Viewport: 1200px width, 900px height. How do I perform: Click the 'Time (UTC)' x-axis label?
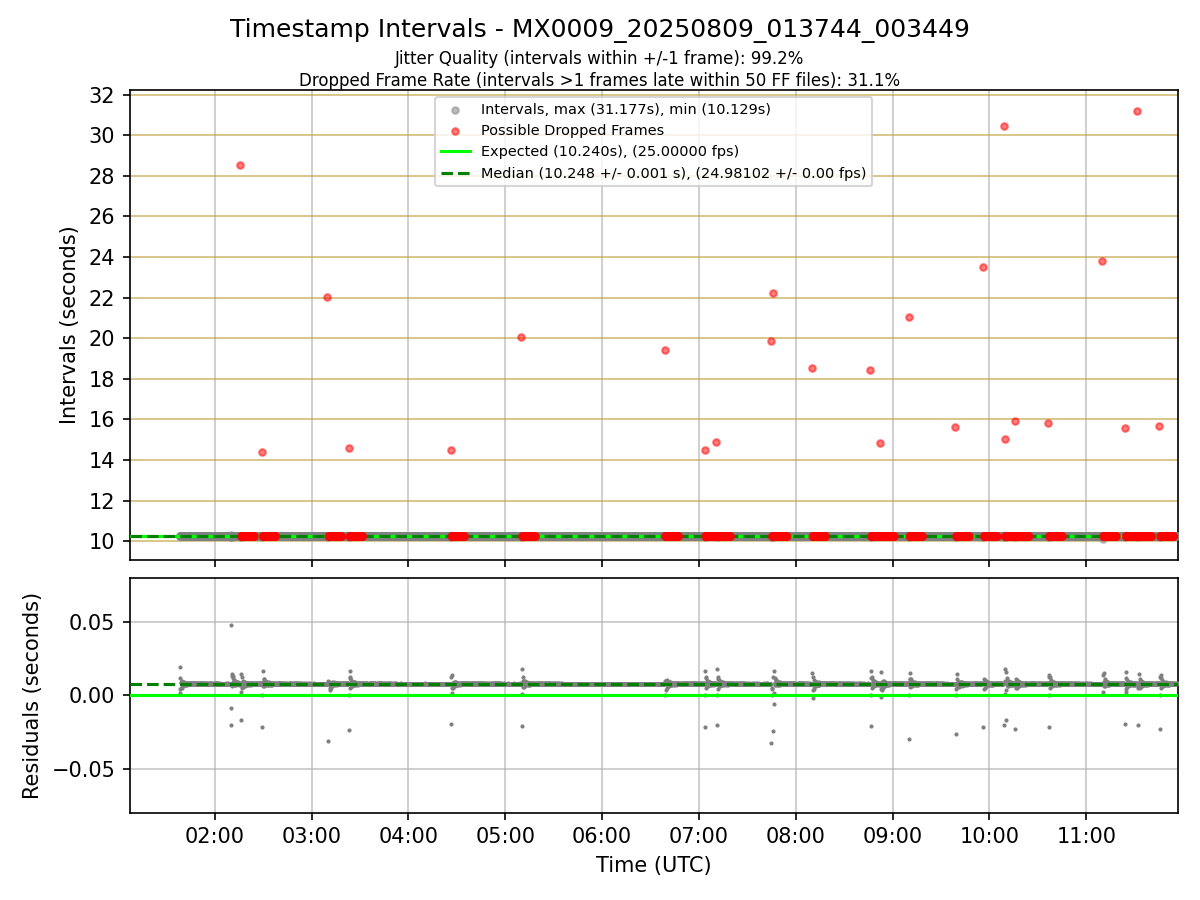(653, 865)
